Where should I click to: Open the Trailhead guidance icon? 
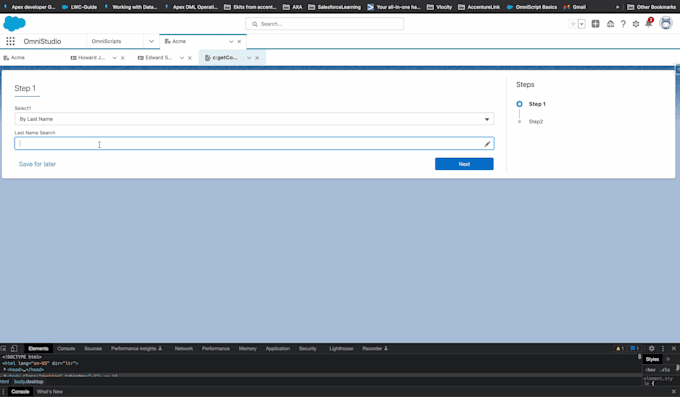point(610,24)
